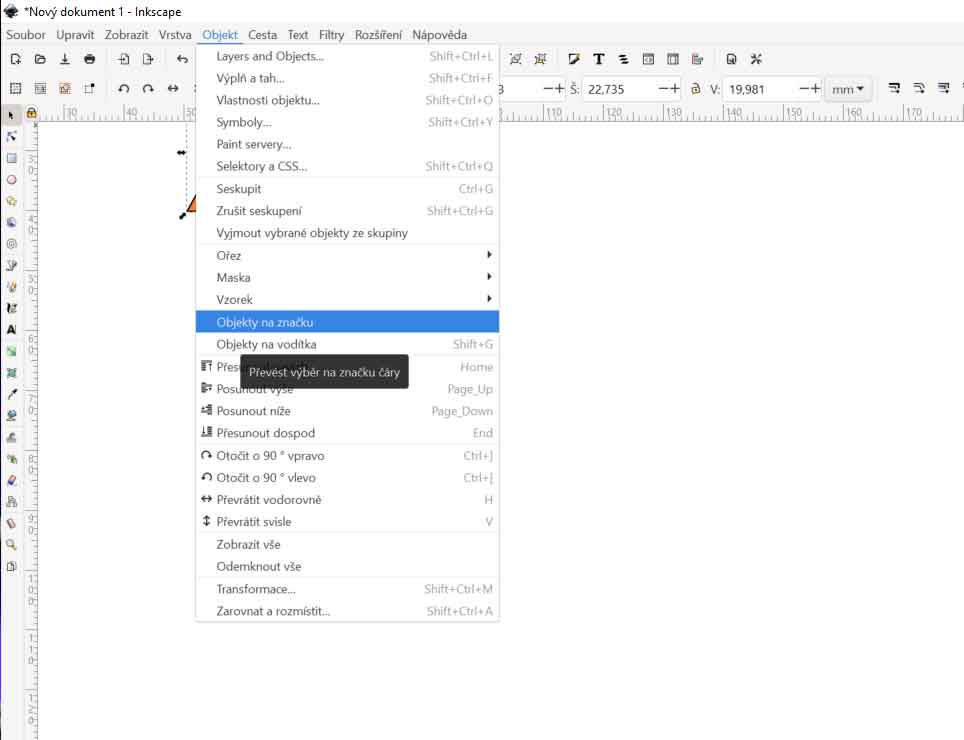Select the Node editing tool
Screen dimensions: 964x740
pos(12,136)
